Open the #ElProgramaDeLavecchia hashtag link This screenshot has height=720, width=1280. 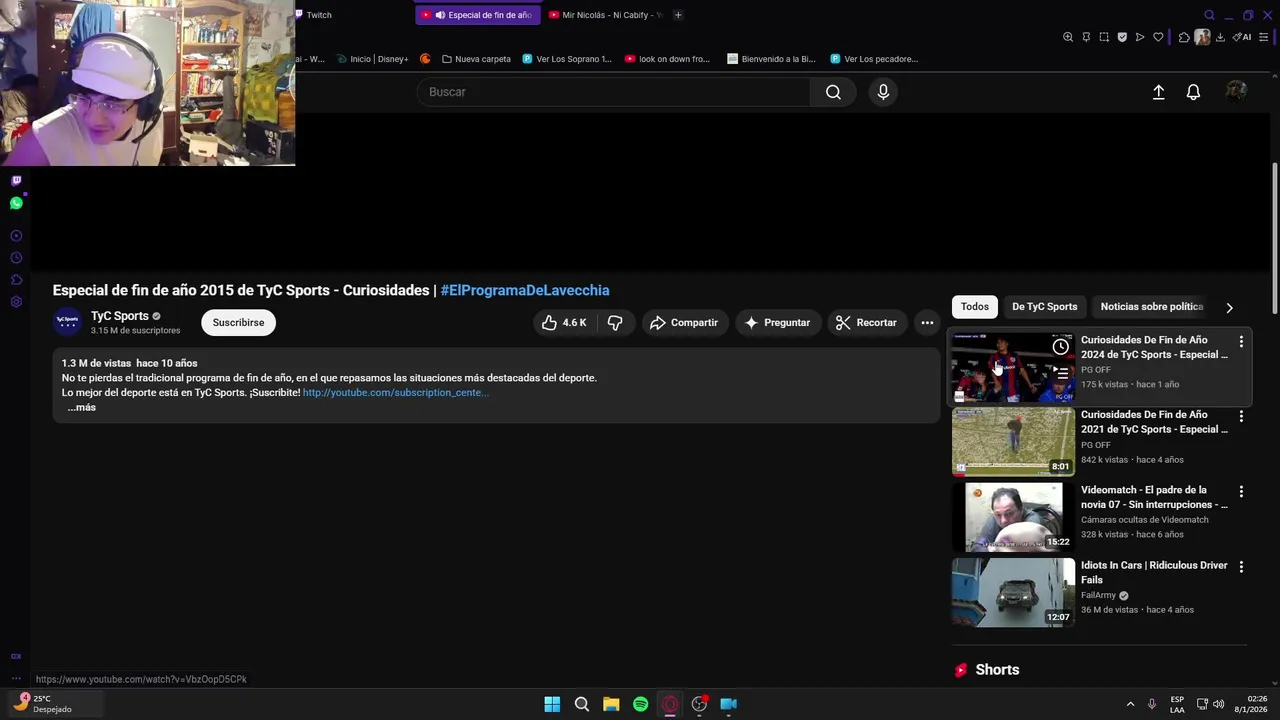pyautogui.click(x=525, y=290)
